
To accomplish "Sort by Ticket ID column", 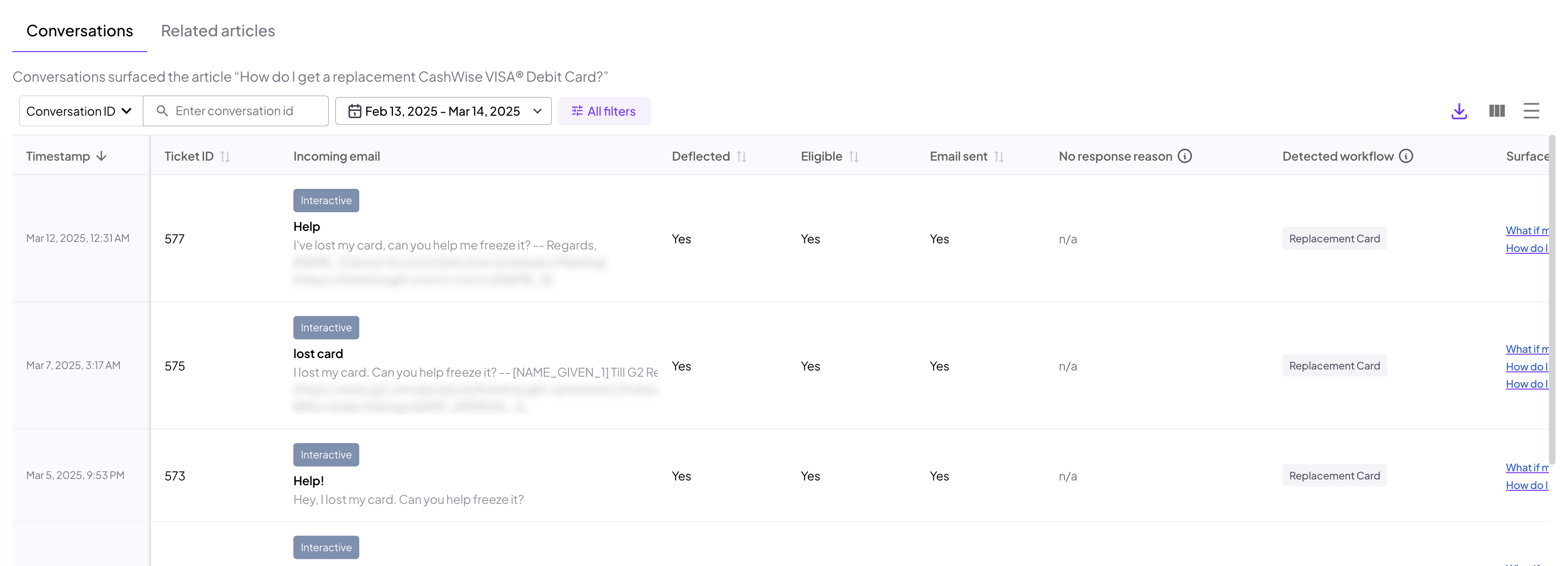I will pos(225,157).
